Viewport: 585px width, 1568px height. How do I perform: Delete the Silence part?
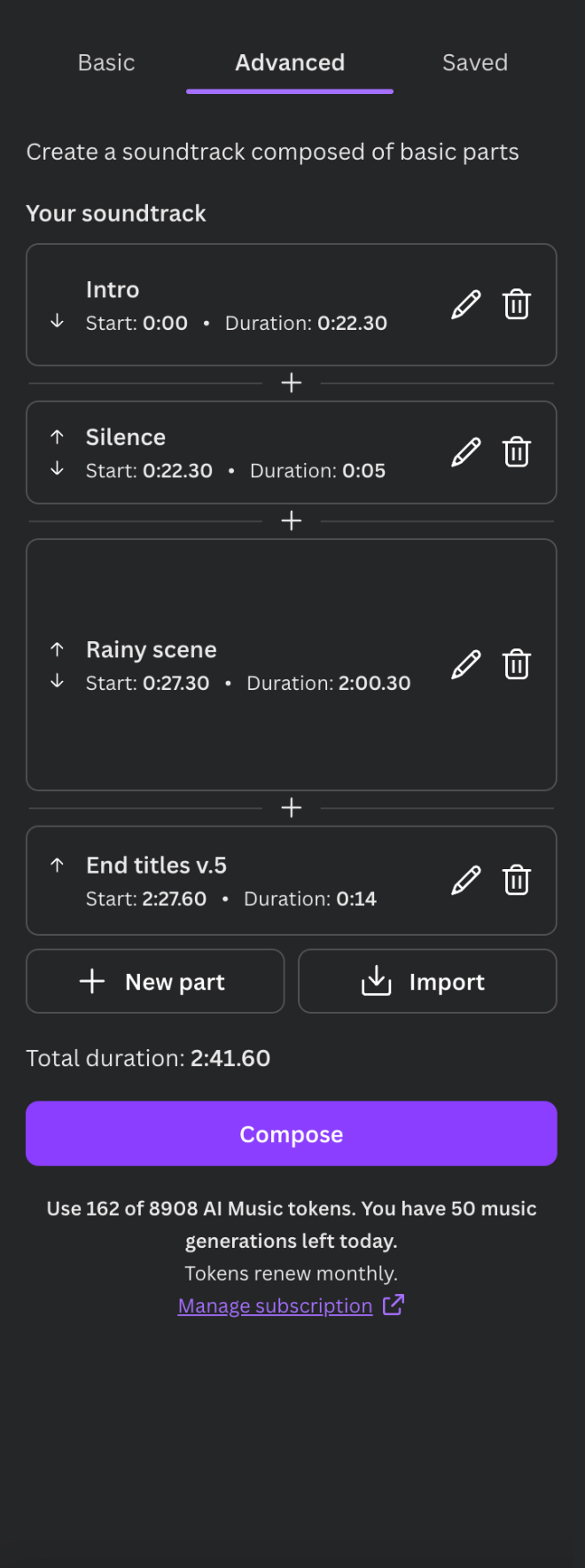(x=517, y=452)
